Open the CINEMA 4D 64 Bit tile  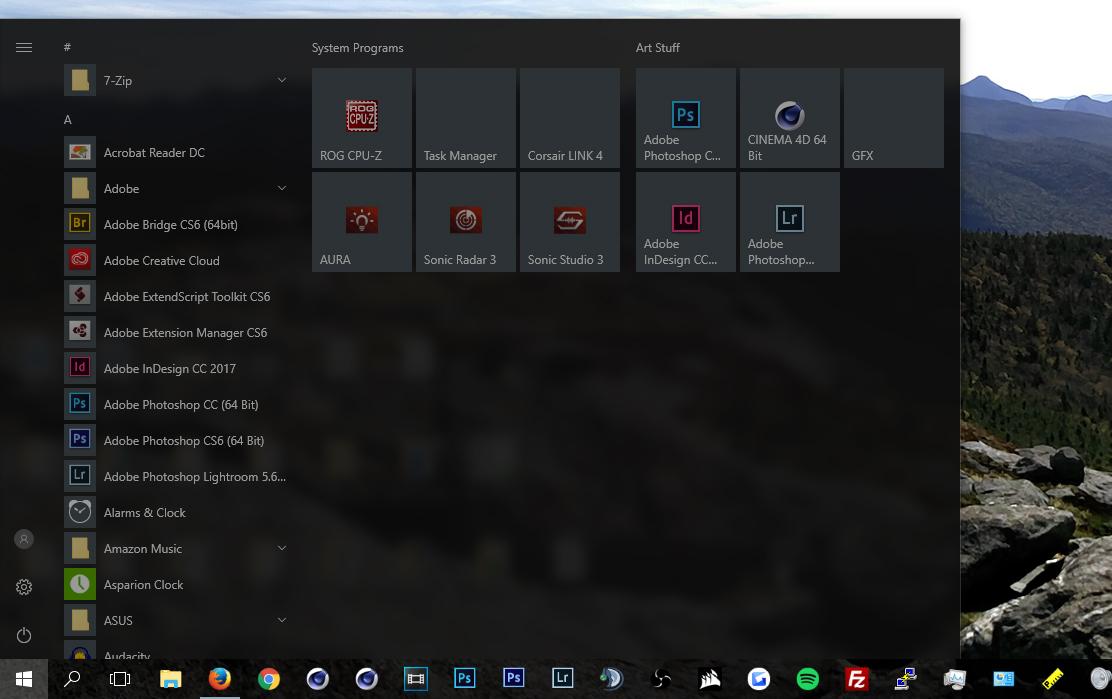(x=789, y=118)
